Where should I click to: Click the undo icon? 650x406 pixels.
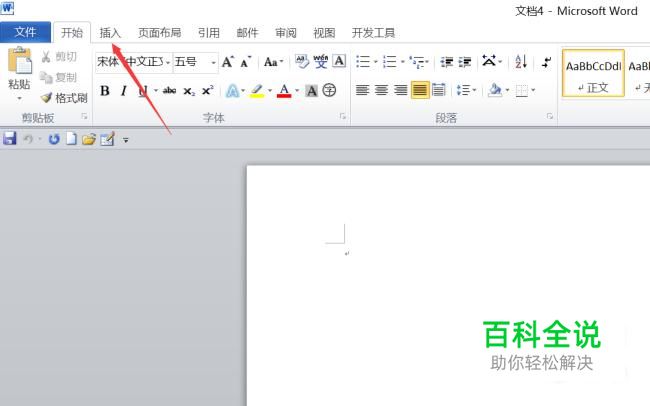tap(28, 139)
